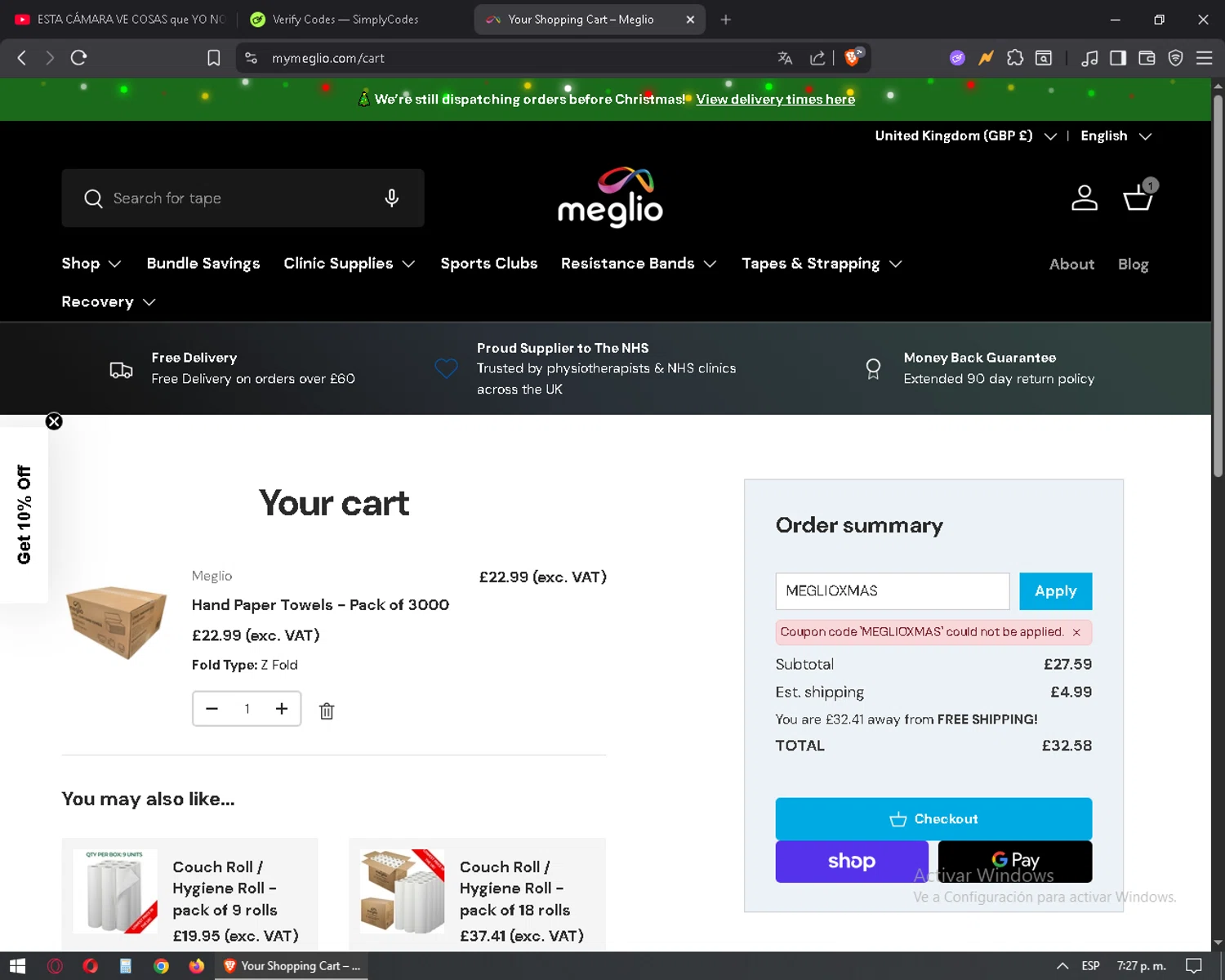Open the Brave Shields lion icon
This screenshot has width=1225, height=980.
853,57
